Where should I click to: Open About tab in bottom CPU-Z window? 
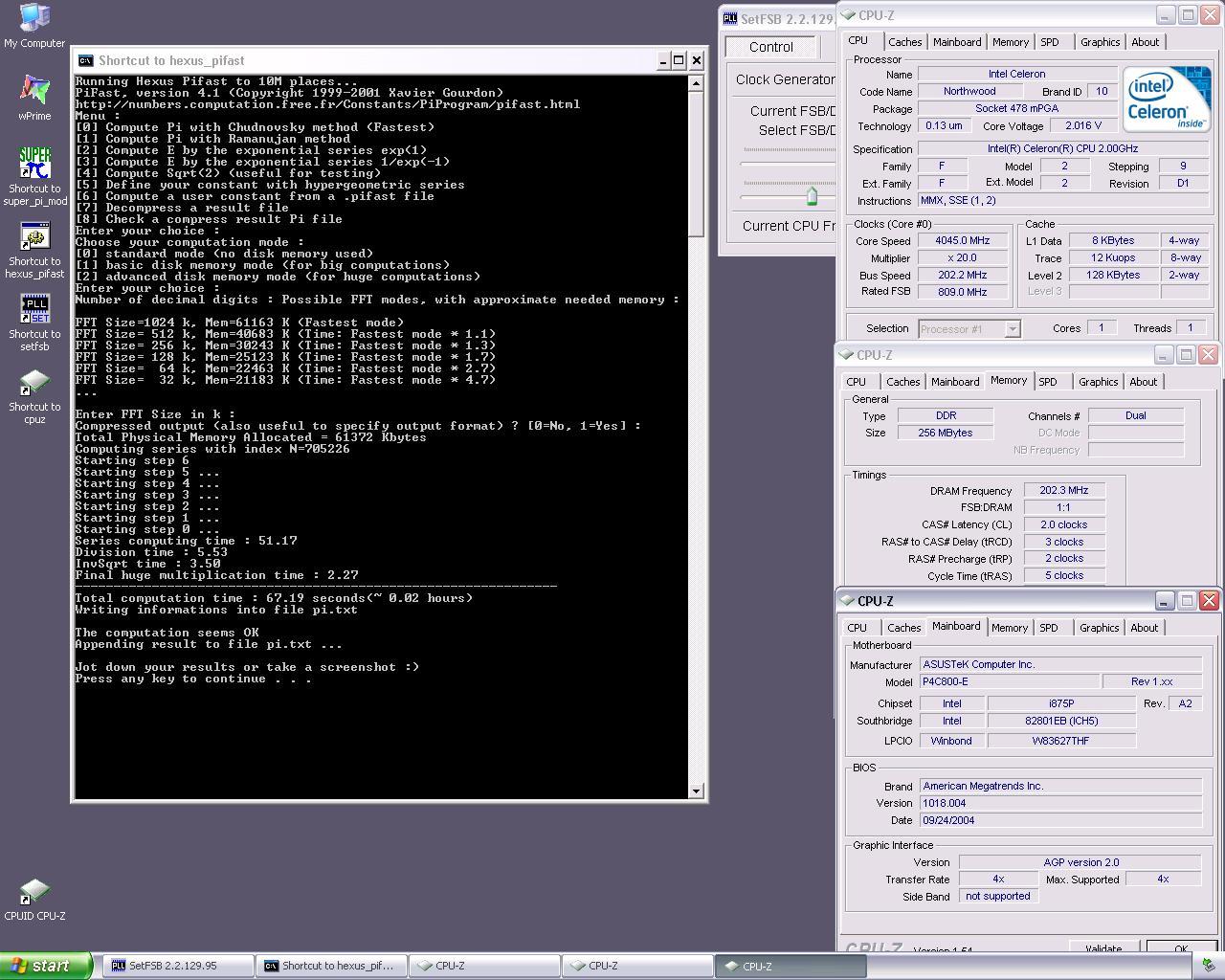pos(1145,628)
